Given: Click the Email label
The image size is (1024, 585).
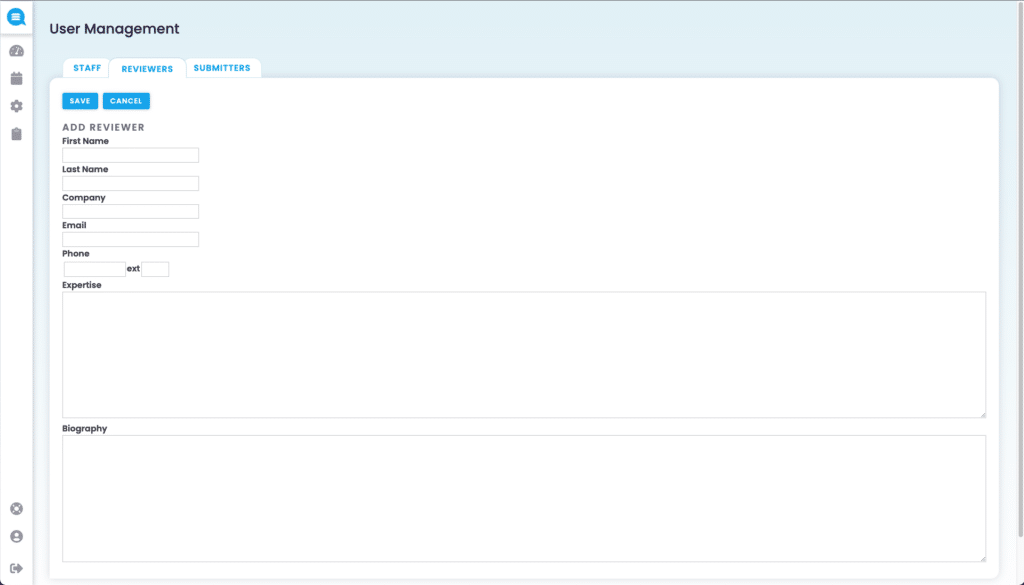Looking at the screenshot, I should pyautogui.click(x=74, y=225).
